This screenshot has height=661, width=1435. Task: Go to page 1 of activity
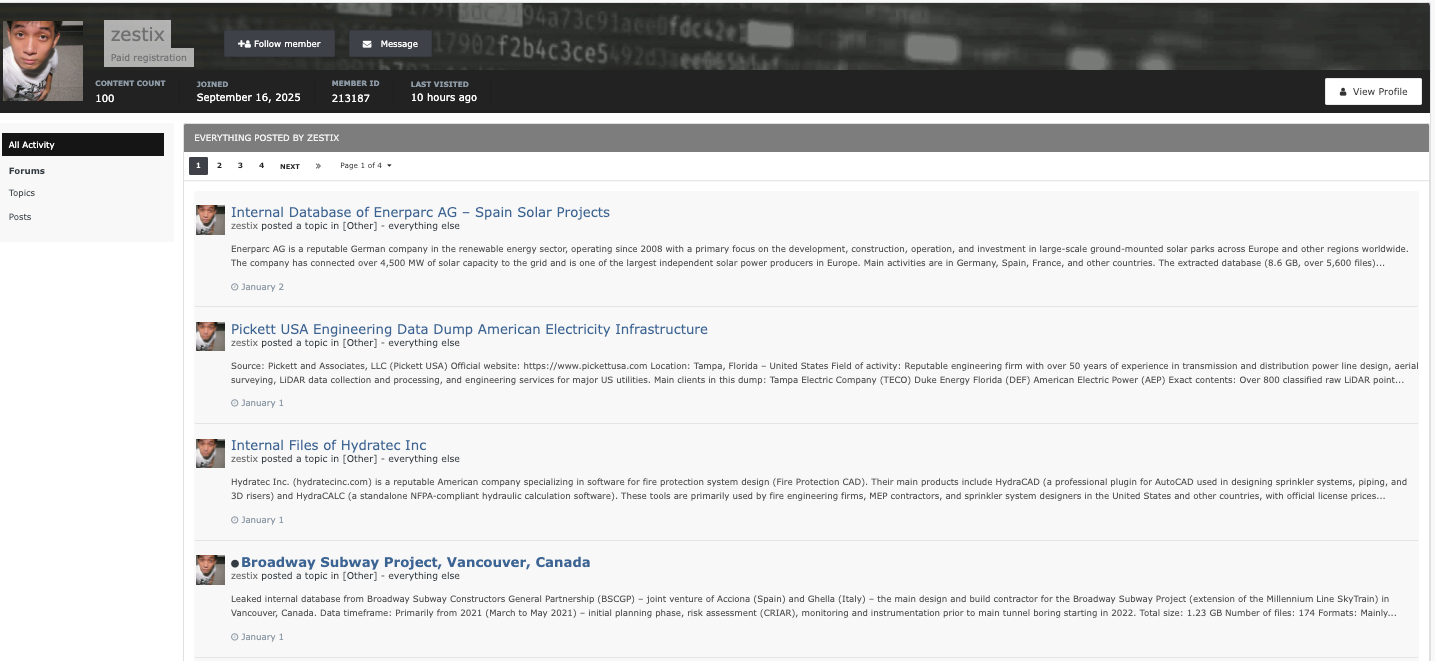[x=198, y=166]
